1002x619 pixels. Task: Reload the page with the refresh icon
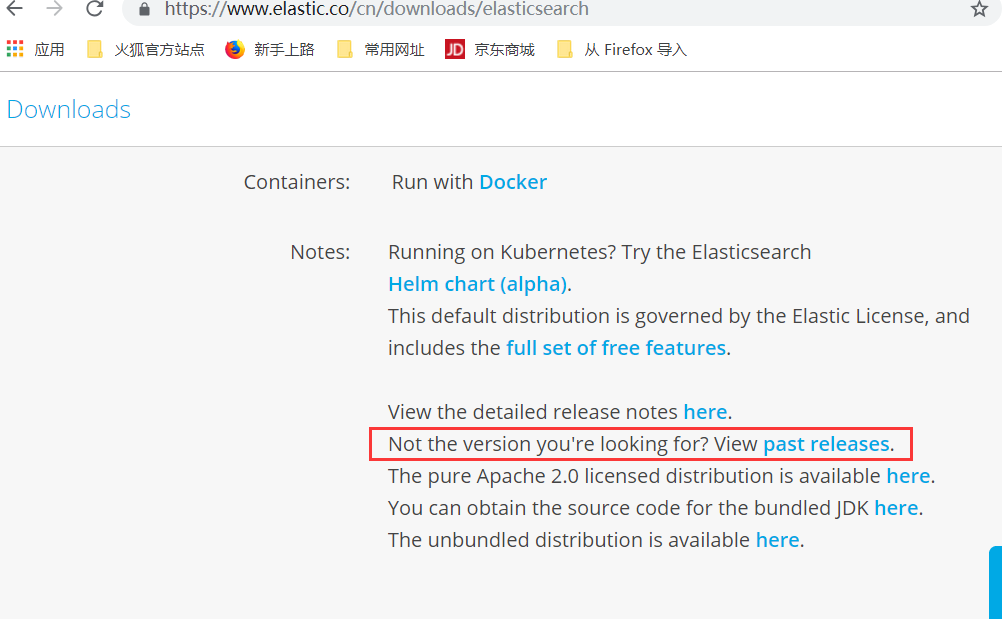95,8
